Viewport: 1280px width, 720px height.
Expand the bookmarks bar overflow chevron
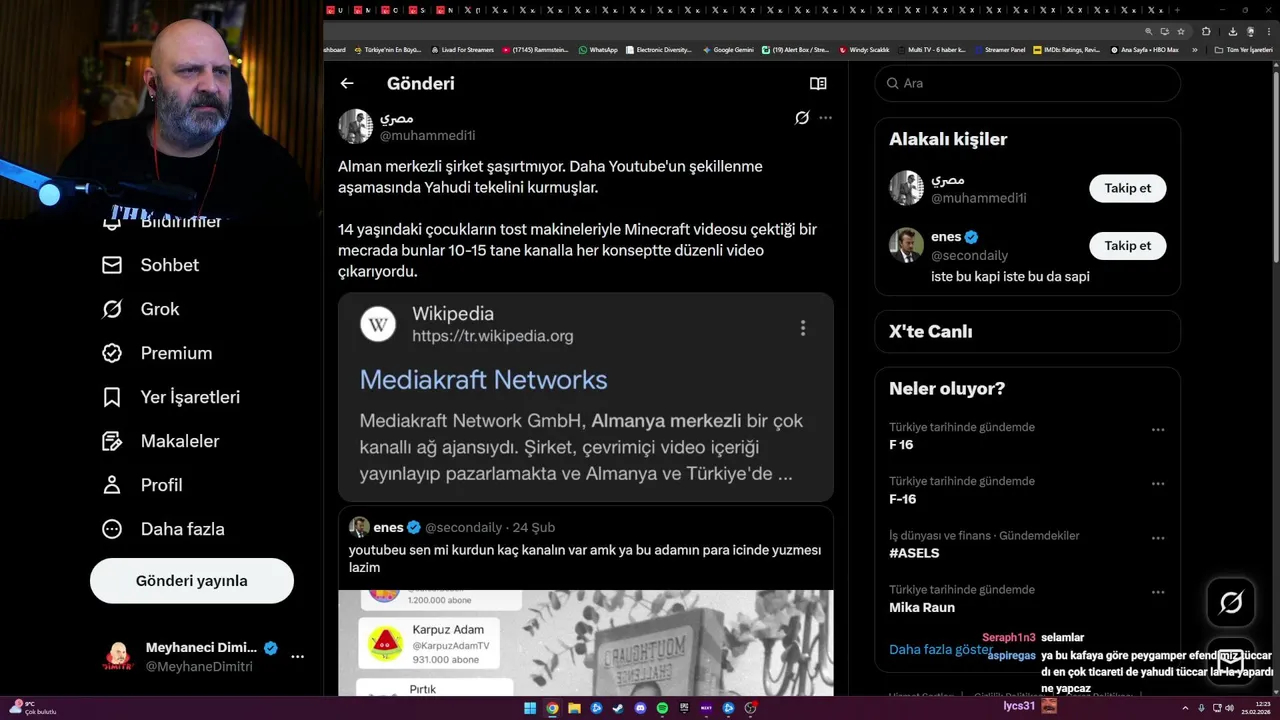click(x=1194, y=49)
